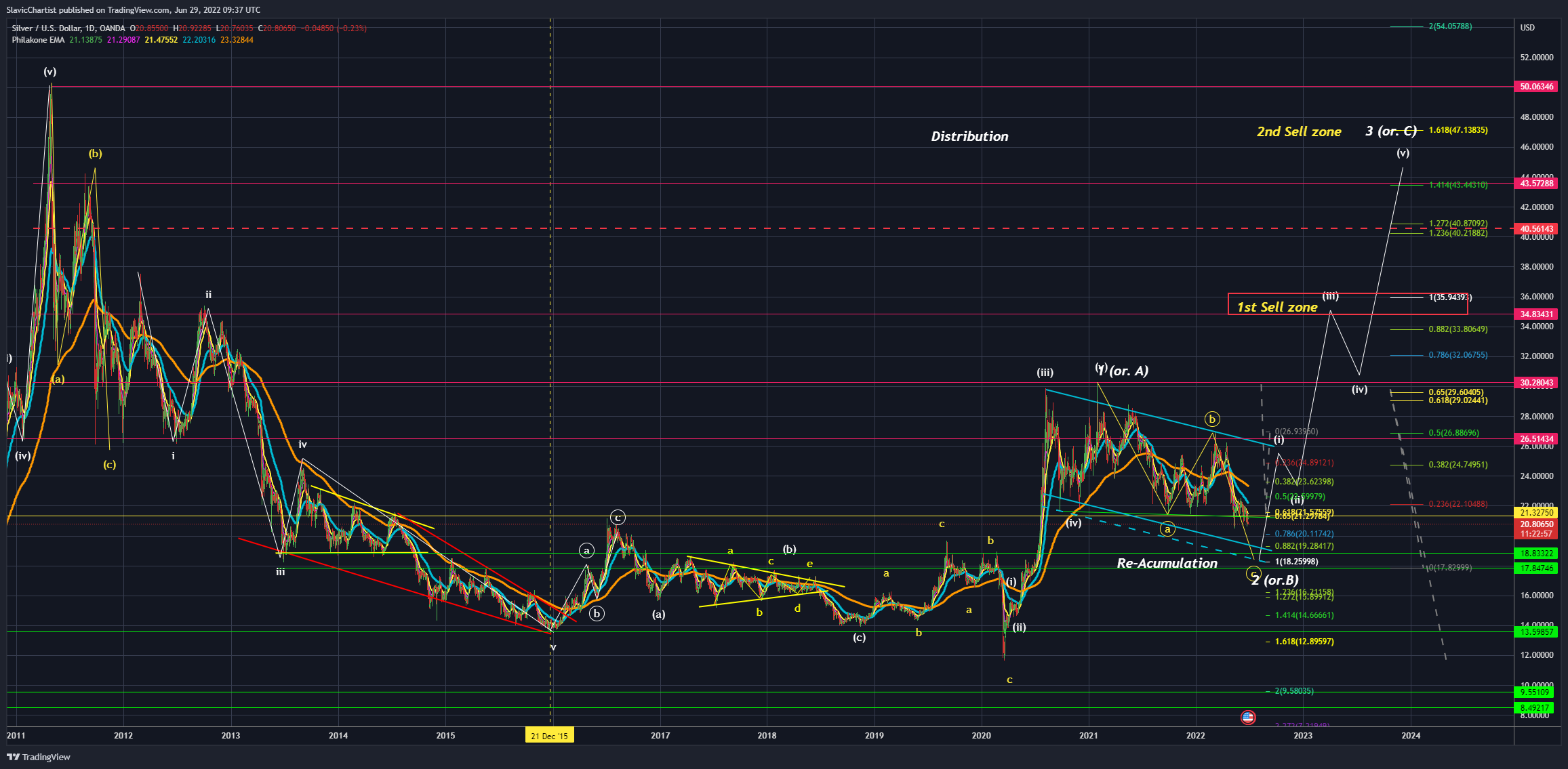Click the Fibonacci level 0.236(22.10488)
The width and height of the screenshot is (1568, 769).
coord(1458,504)
